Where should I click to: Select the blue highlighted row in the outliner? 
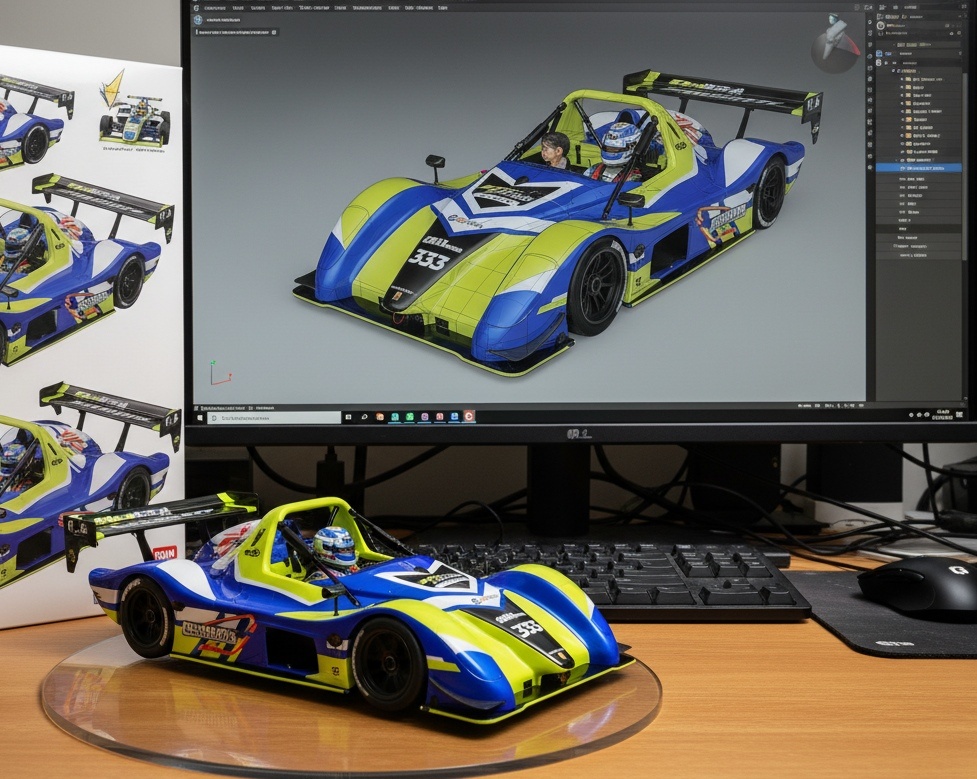(x=918, y=168)
